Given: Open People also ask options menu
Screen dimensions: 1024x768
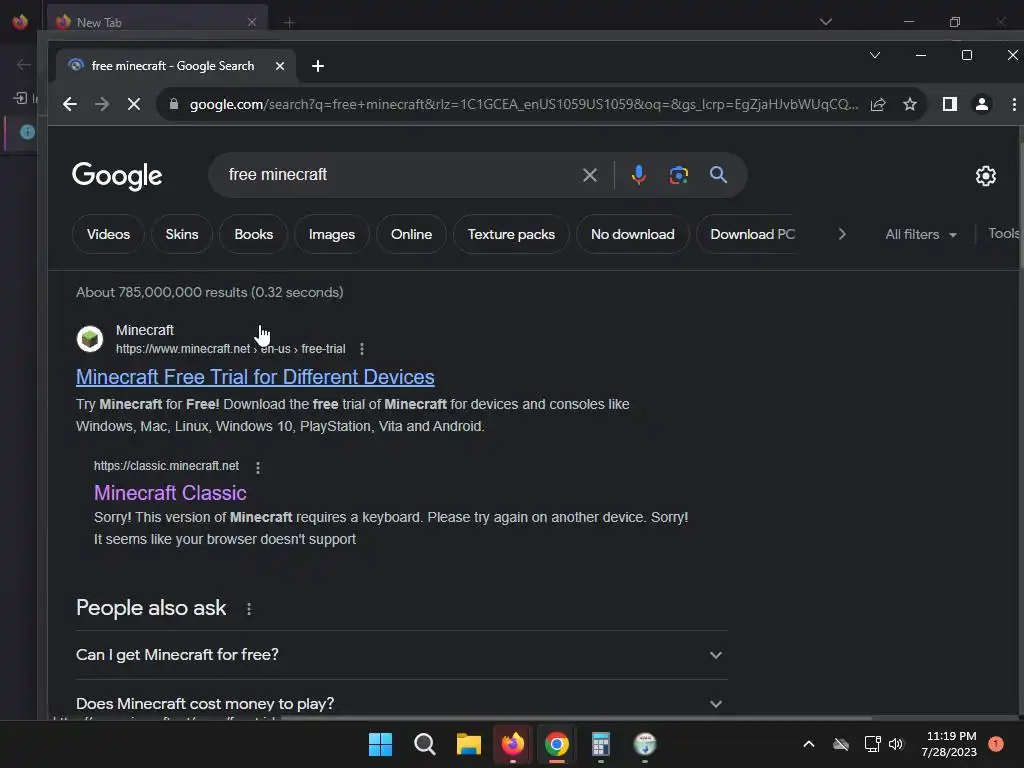Looking at the screenshot, I should point(249,609).
